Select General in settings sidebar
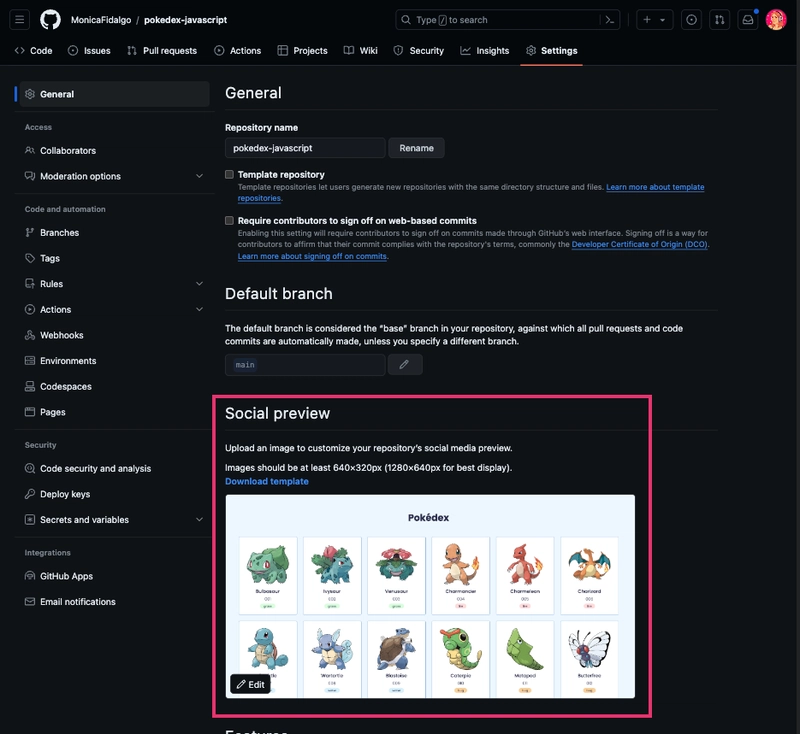This screenshot has width=800, height=734. coord(114,94)
